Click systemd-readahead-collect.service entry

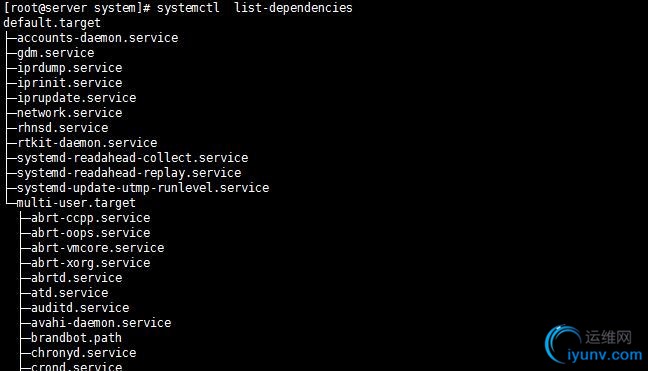click(x=133, y=158)
